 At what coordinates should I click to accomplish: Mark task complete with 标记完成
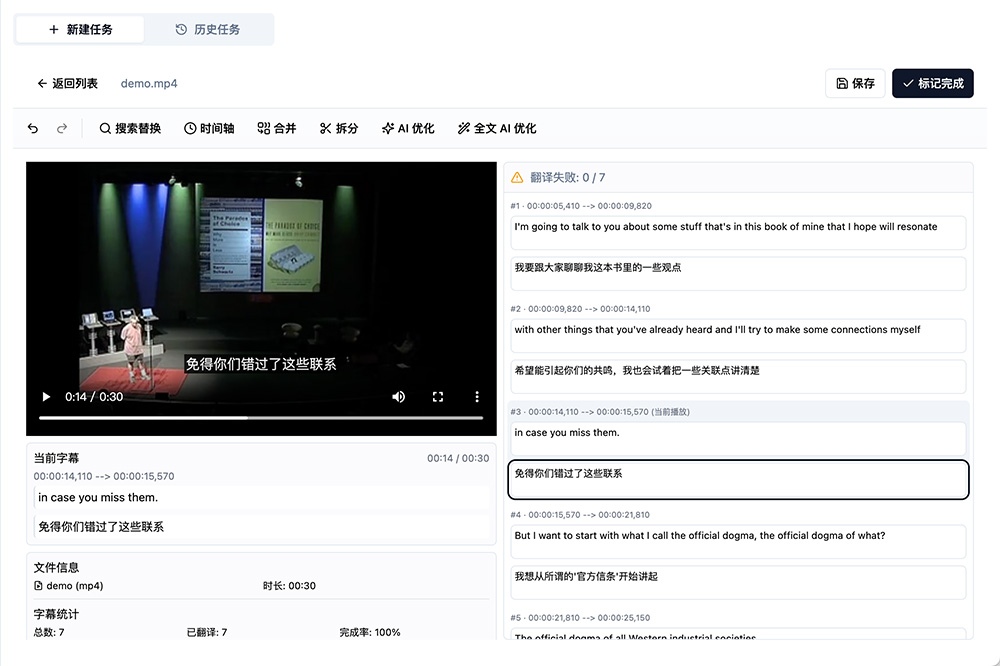coord(932,83)
